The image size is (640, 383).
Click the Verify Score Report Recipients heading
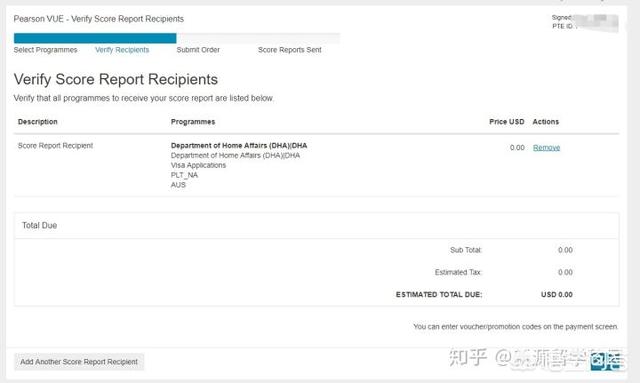coord(116,79)
